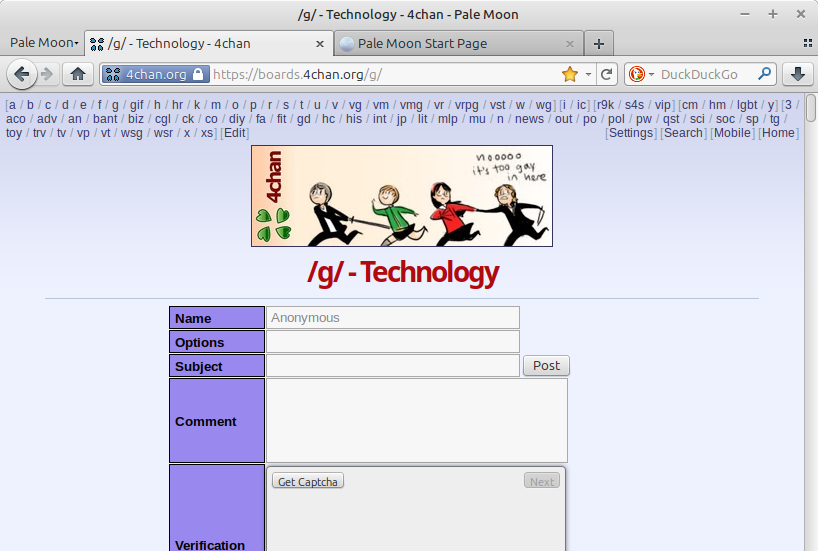
Task: Click the forward navigation arrow
Action: pyautogui.click(x=47, y=74)
